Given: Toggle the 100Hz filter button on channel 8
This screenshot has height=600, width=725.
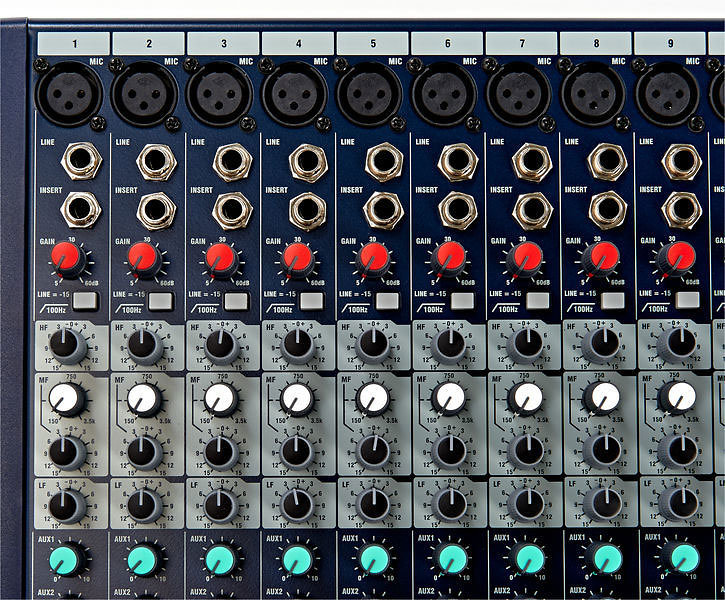Looking at the screenshot, I should [613, 300].
